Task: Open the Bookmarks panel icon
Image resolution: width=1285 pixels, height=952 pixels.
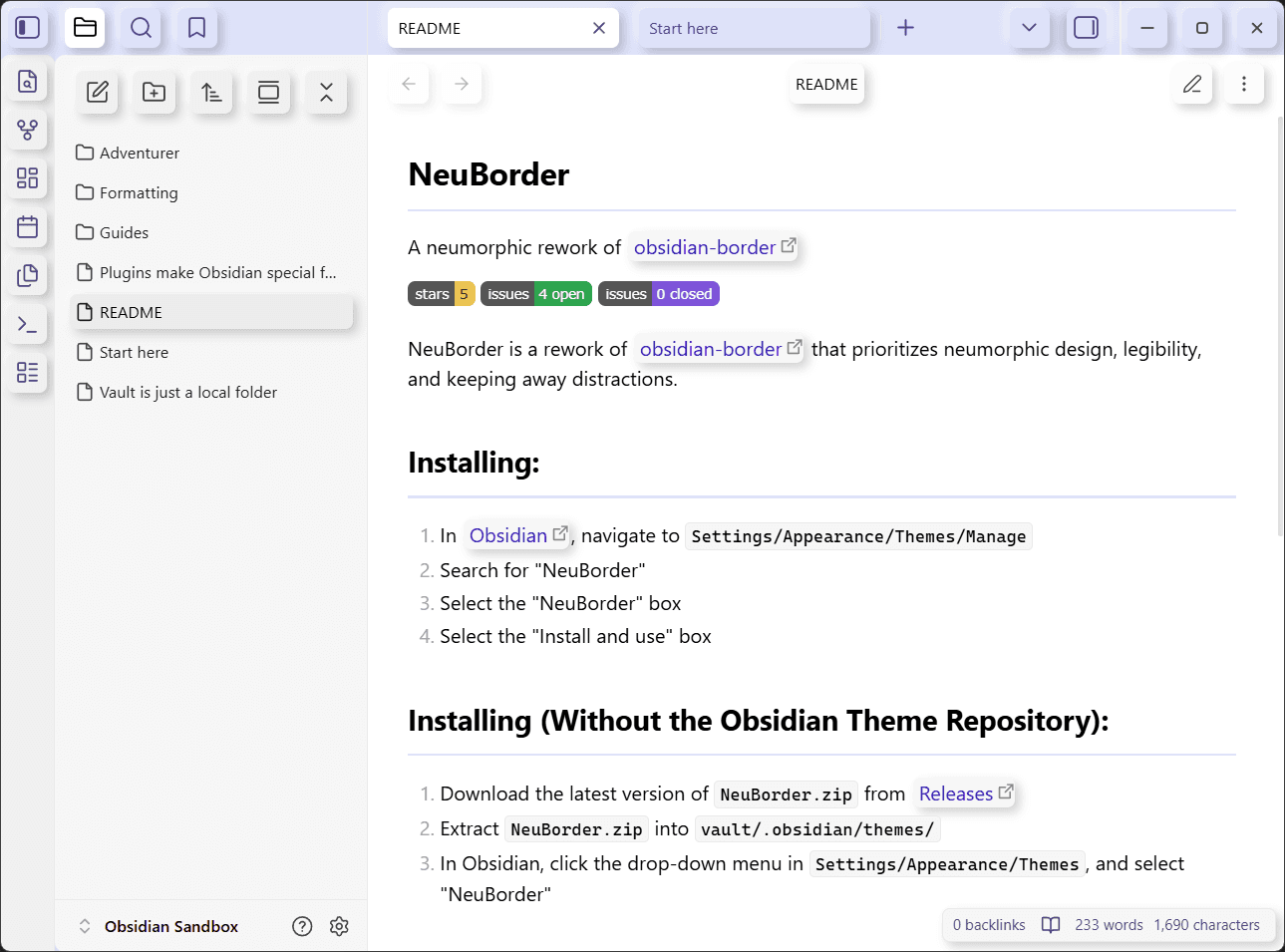Action: click(x=197, y=28)
